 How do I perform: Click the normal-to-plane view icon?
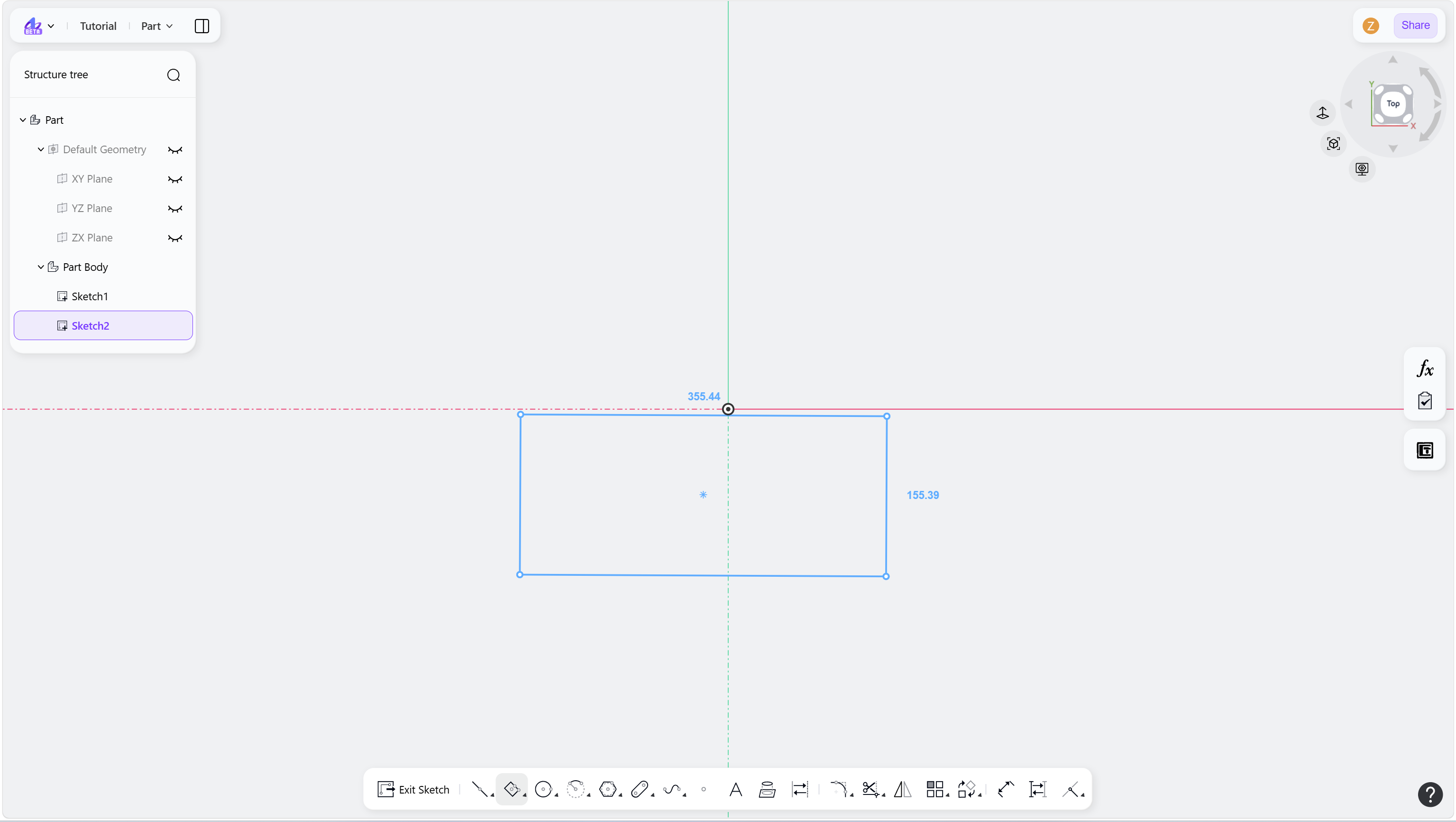1323,112
